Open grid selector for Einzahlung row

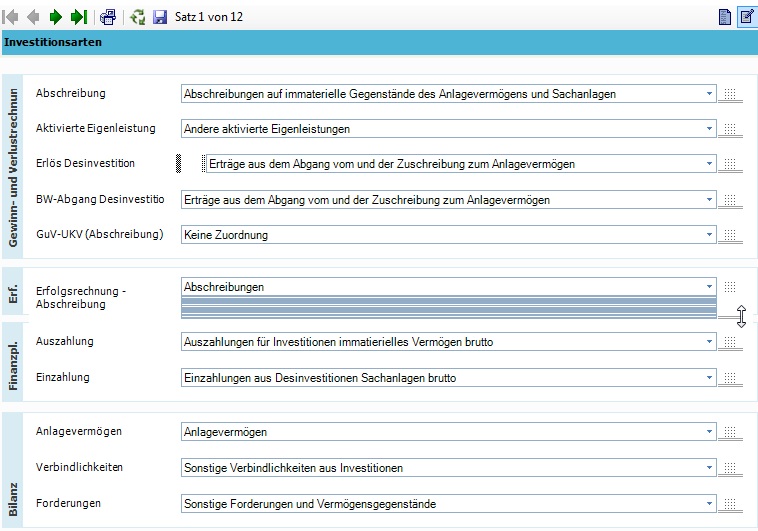(730, 378)
